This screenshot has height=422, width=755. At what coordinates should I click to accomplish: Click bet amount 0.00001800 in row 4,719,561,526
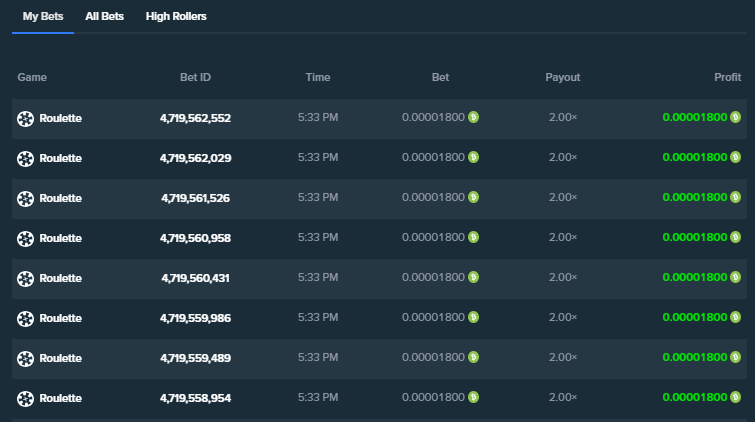433,197
